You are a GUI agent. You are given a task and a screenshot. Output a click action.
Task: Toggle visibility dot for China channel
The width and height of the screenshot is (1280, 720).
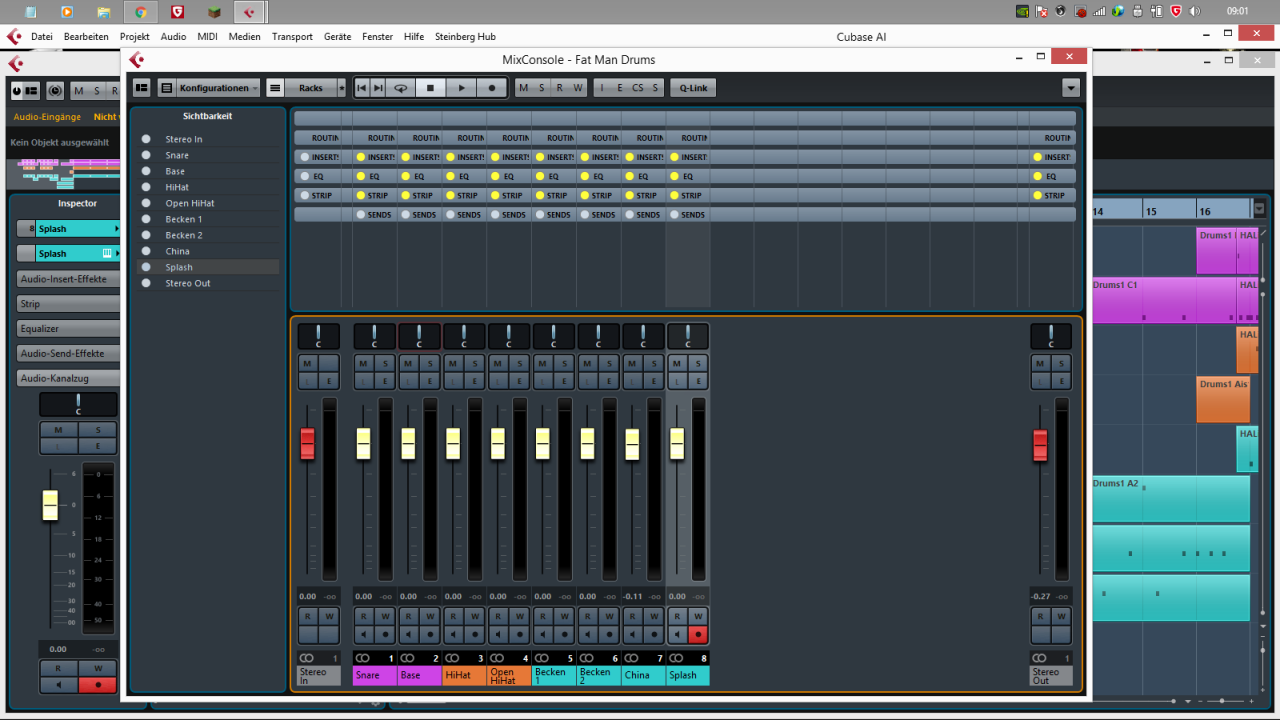click(146, 251)
